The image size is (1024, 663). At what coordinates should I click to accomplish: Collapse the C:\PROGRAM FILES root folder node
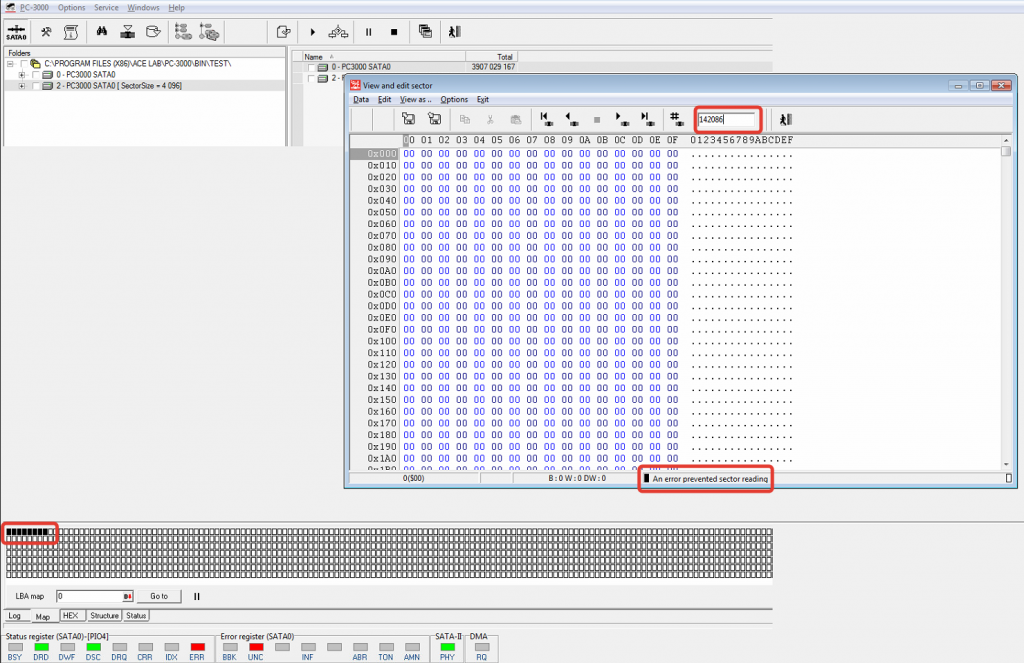click(x=9, y=64)
